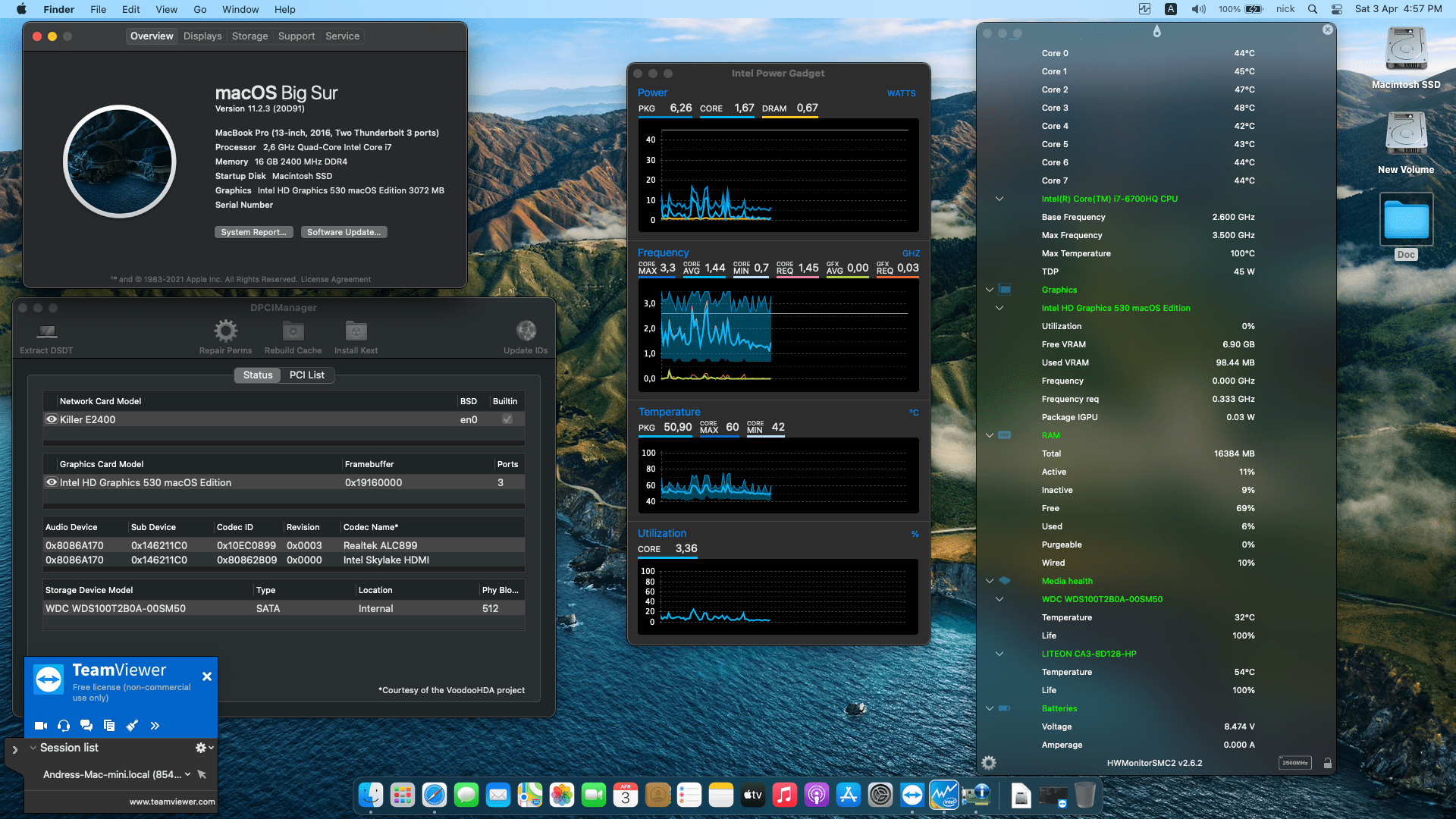Screen dimensions: 1456x819
Task: Click Extract DSDT in DPCIManager toolbar
Action: point(47,337)
